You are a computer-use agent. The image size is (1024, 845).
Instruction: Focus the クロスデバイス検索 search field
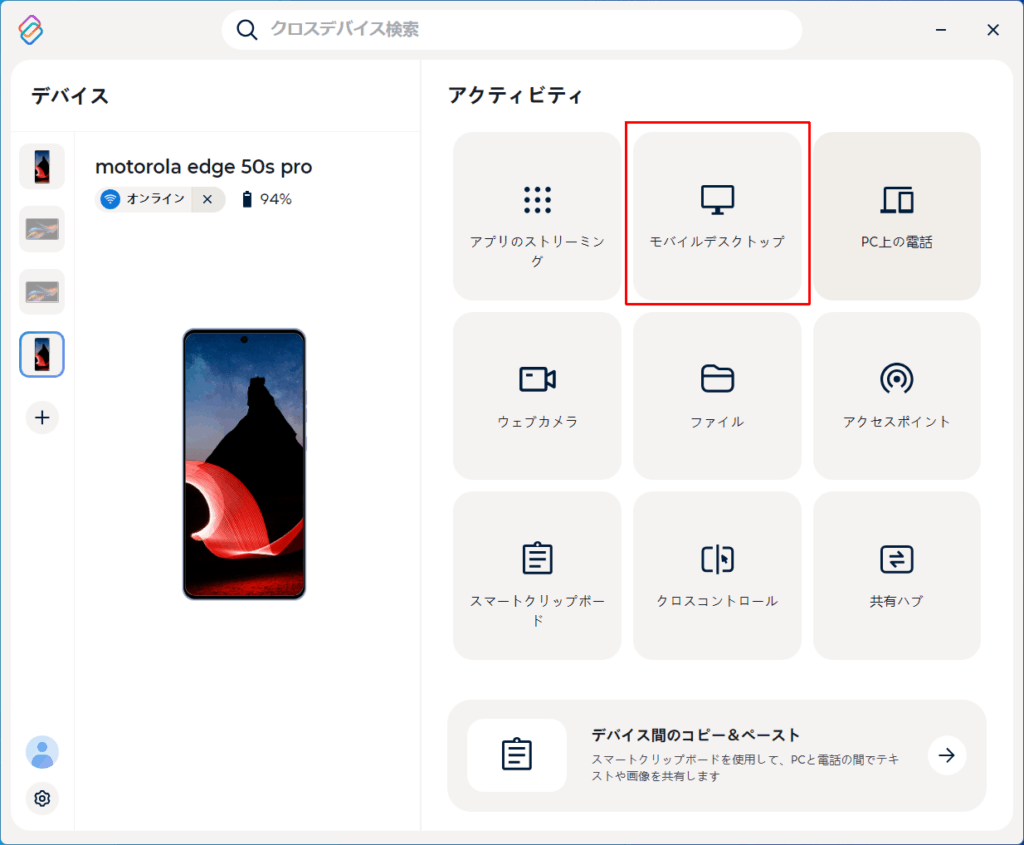coord(511,29)
